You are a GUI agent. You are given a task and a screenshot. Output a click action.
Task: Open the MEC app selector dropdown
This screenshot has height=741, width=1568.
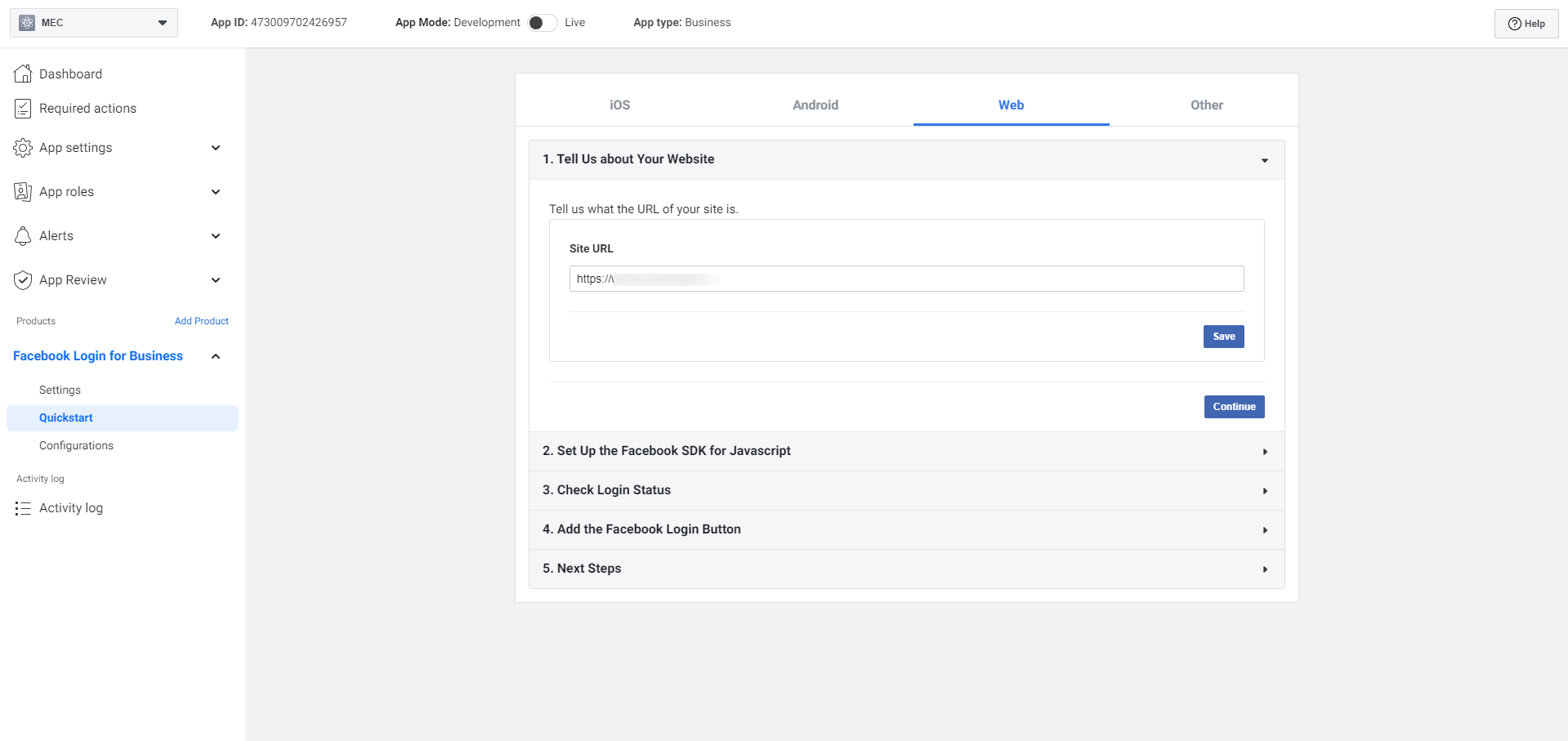click(162, 23)
